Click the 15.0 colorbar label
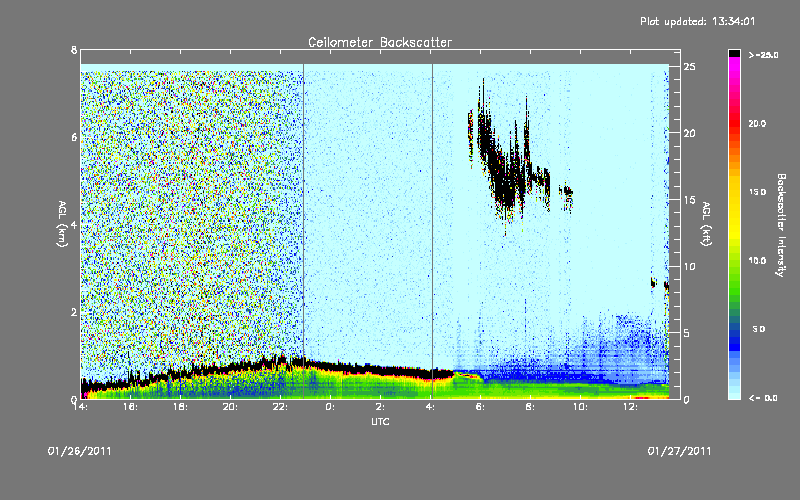Image resolution: width=800 pixels, height=500 pixels. [757, 192]
